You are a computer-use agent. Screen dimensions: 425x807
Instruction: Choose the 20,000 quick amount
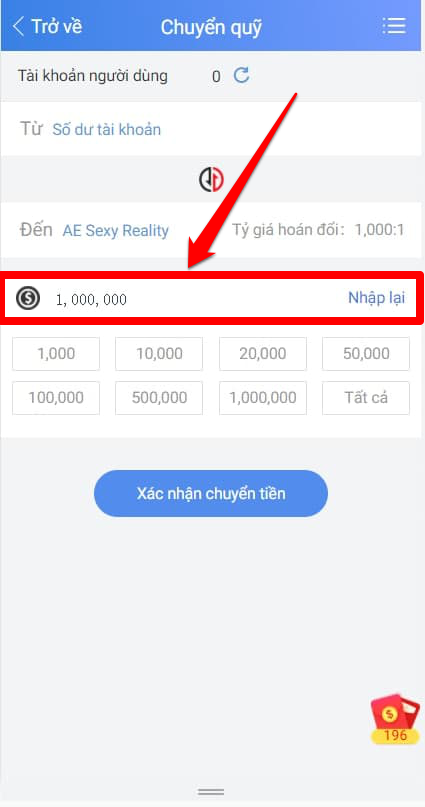pyautogui.click(x=263, y=354)
